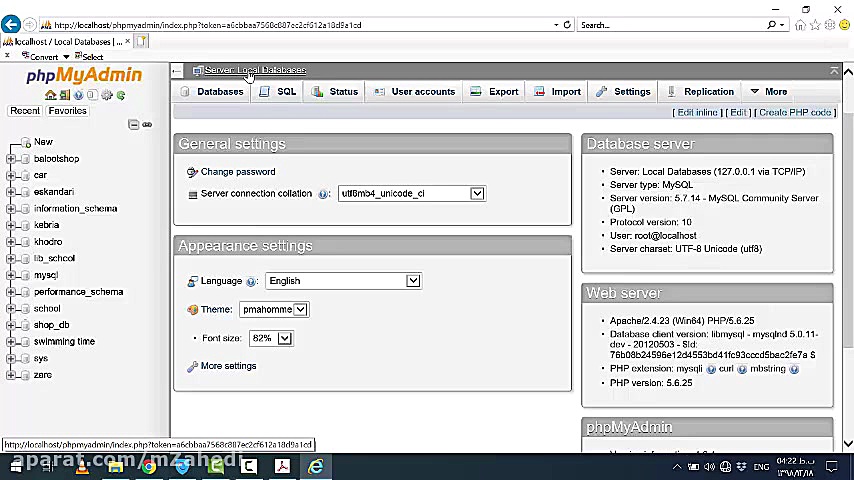Image resolution: width=854 pixels, height=480 pixels.
Task: Open the Convert toolbar menu
Action: (46, 57)
